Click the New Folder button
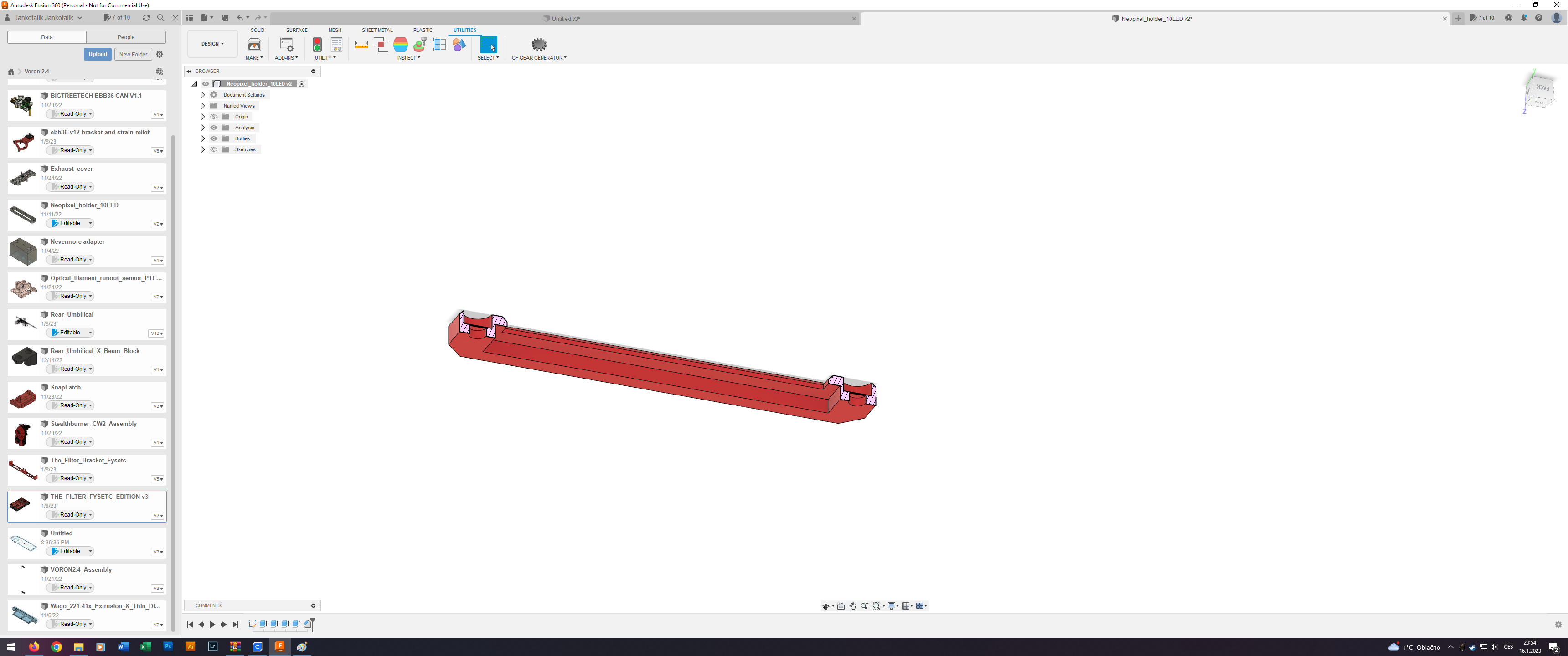The image size is (1568, 656). coord(133,54)
